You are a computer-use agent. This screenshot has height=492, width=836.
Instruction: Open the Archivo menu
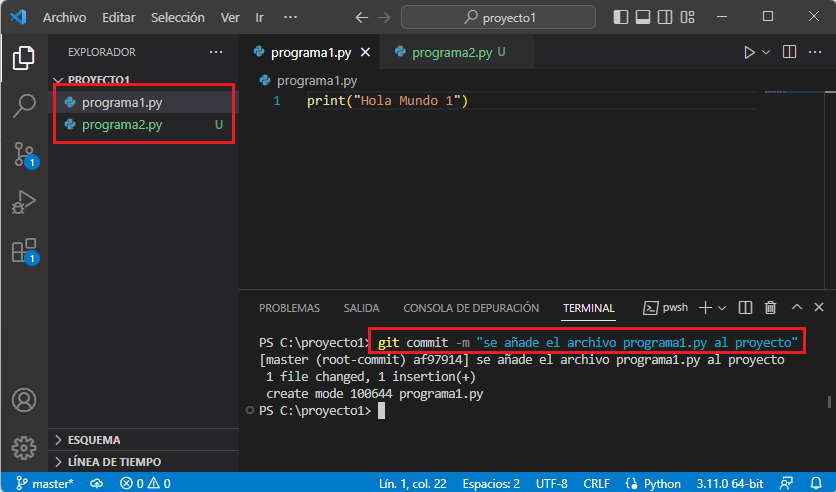tap(65, 18)
